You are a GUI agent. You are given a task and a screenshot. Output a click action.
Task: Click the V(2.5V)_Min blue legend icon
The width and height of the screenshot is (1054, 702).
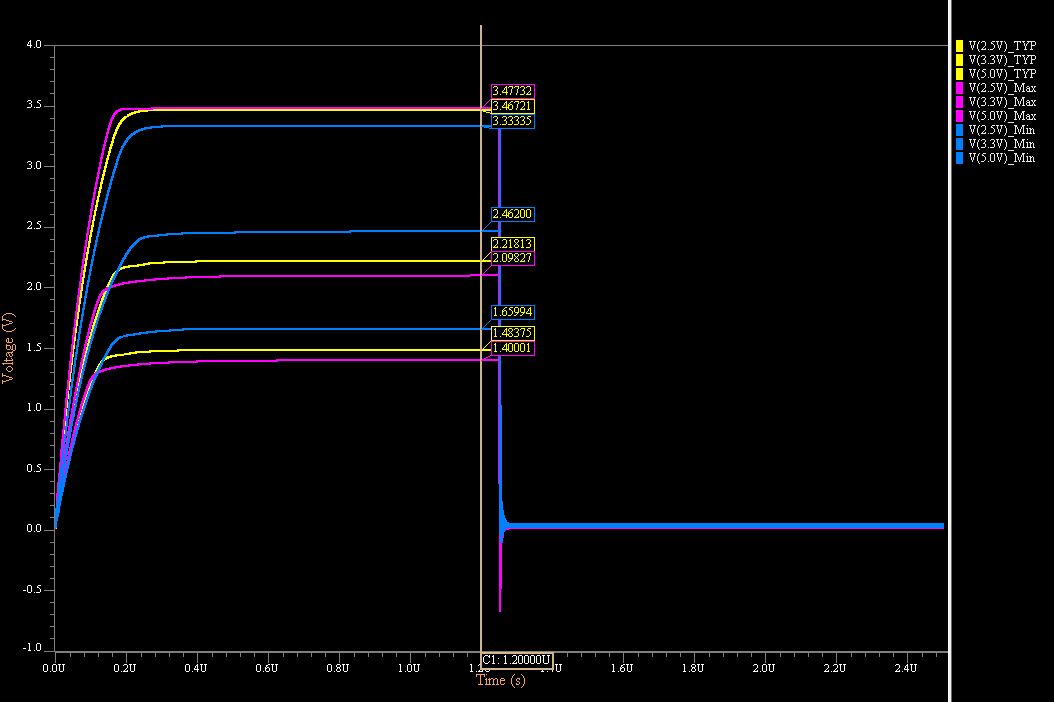coord(958,129)
